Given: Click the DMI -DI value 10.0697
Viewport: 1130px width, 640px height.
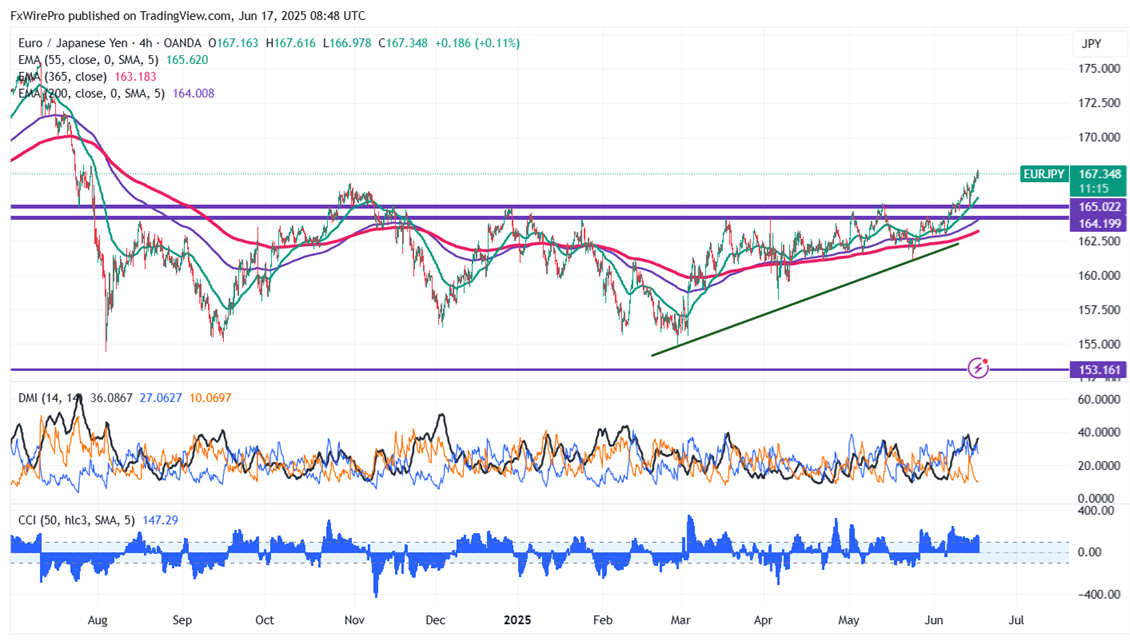Looking at the screenshot, I should [210, 398].
